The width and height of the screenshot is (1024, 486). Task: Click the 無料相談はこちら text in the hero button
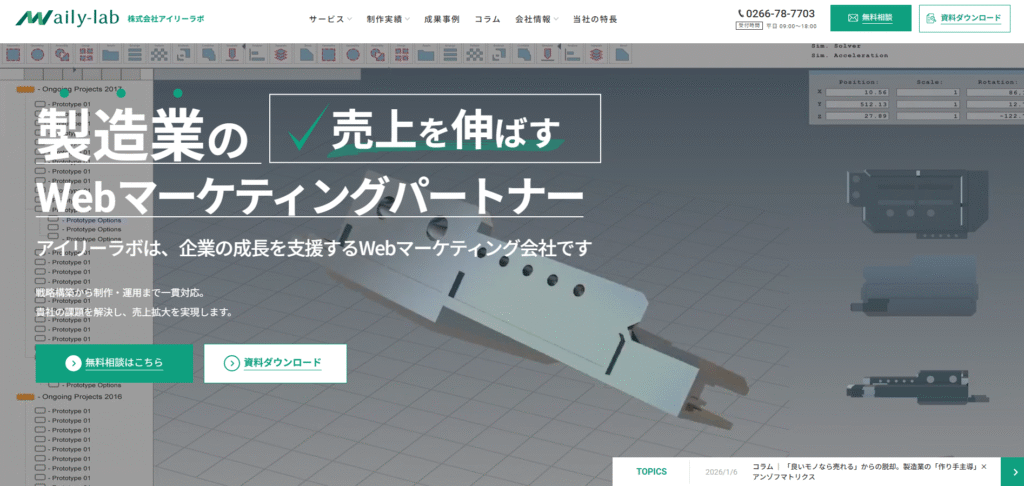point(124,363)
